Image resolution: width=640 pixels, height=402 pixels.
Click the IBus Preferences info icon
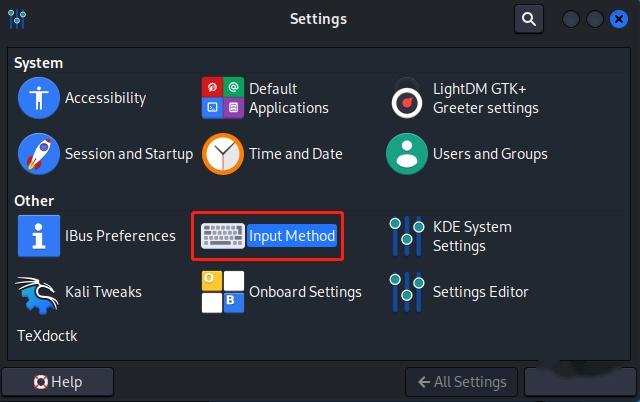pos(39,236)
